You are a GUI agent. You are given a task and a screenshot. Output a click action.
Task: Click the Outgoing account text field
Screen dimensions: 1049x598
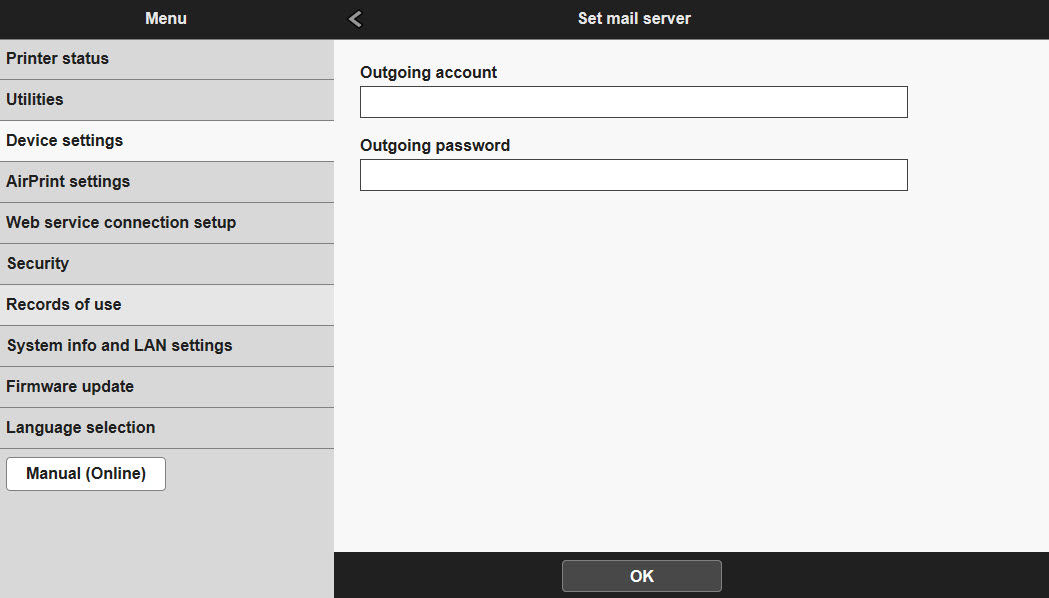(633, 102)
